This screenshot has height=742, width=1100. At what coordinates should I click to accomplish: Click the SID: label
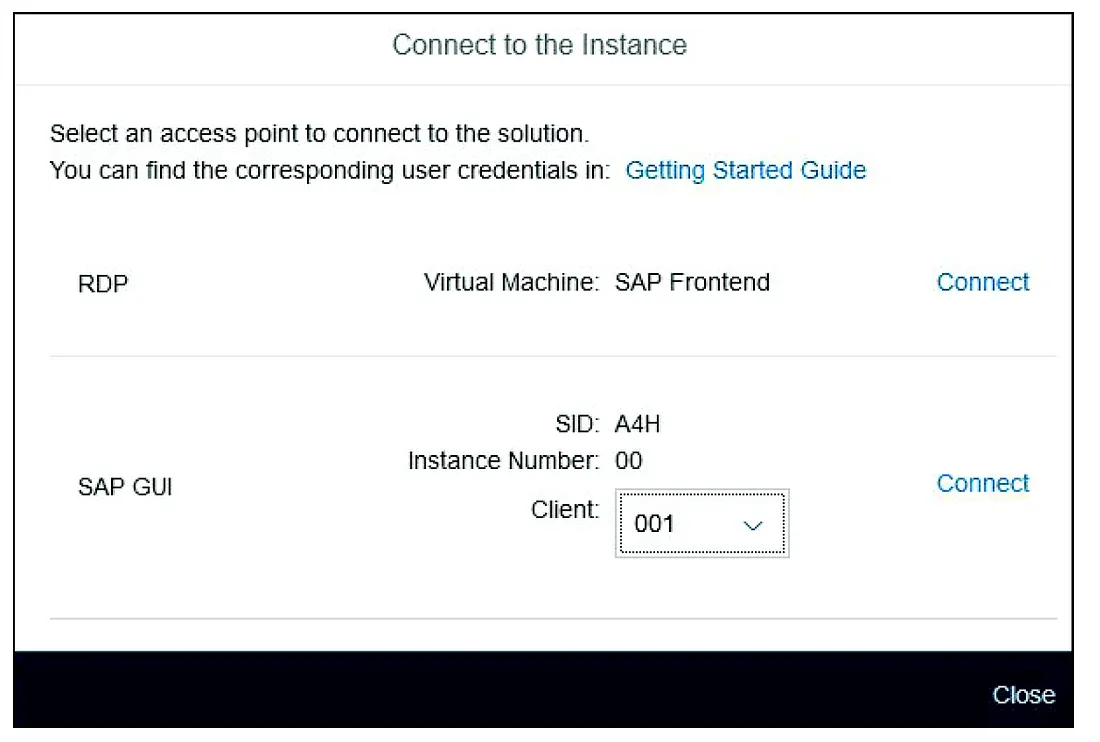[577, 424]
